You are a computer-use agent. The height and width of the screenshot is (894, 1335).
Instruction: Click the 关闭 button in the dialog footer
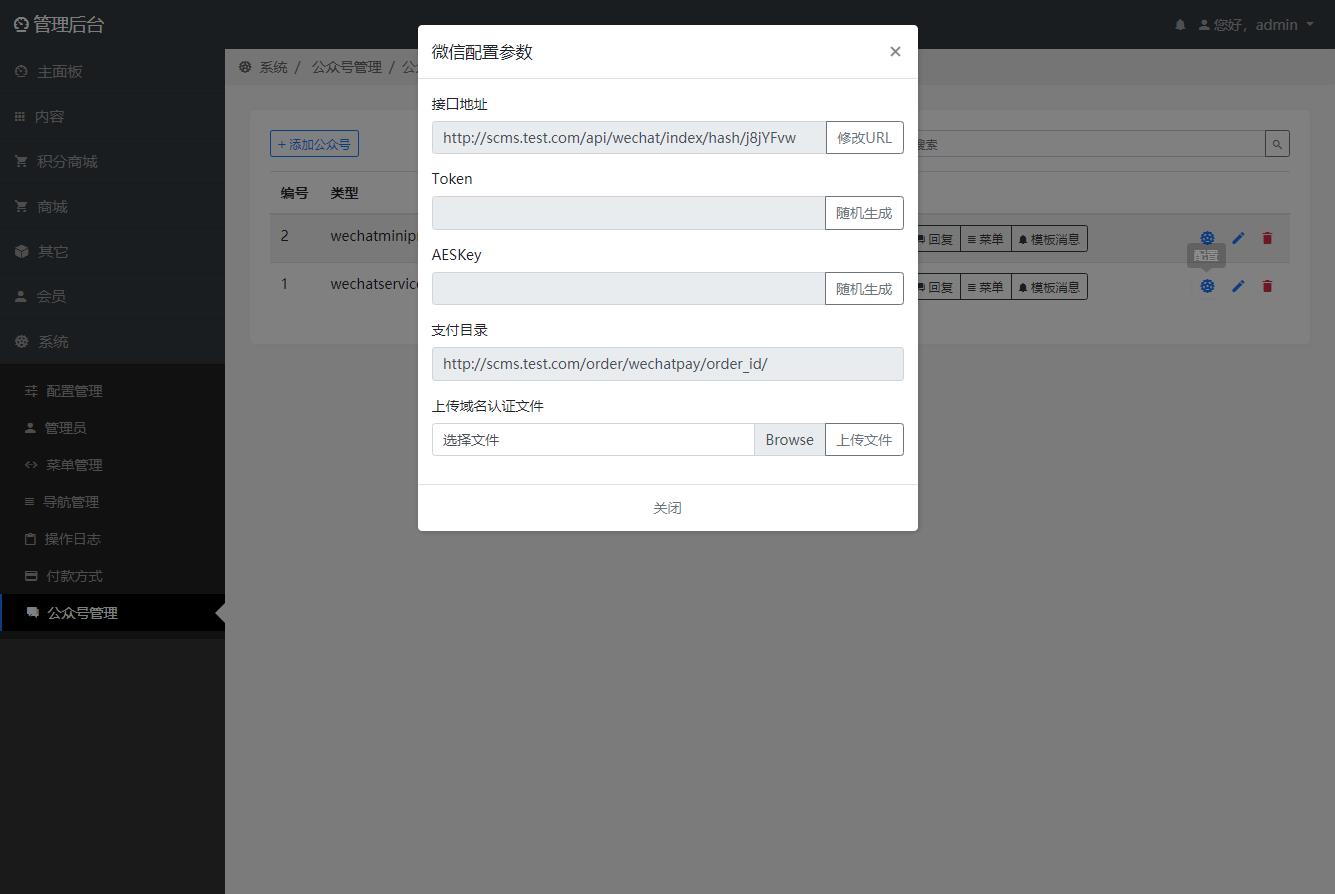[667, 508]
